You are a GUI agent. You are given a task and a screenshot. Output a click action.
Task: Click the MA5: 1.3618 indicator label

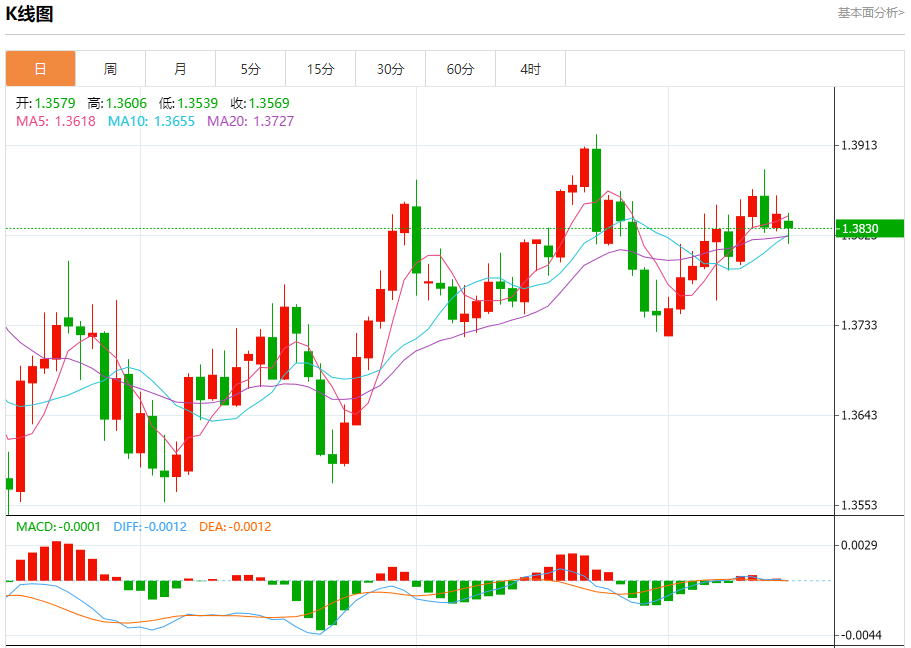56,121
